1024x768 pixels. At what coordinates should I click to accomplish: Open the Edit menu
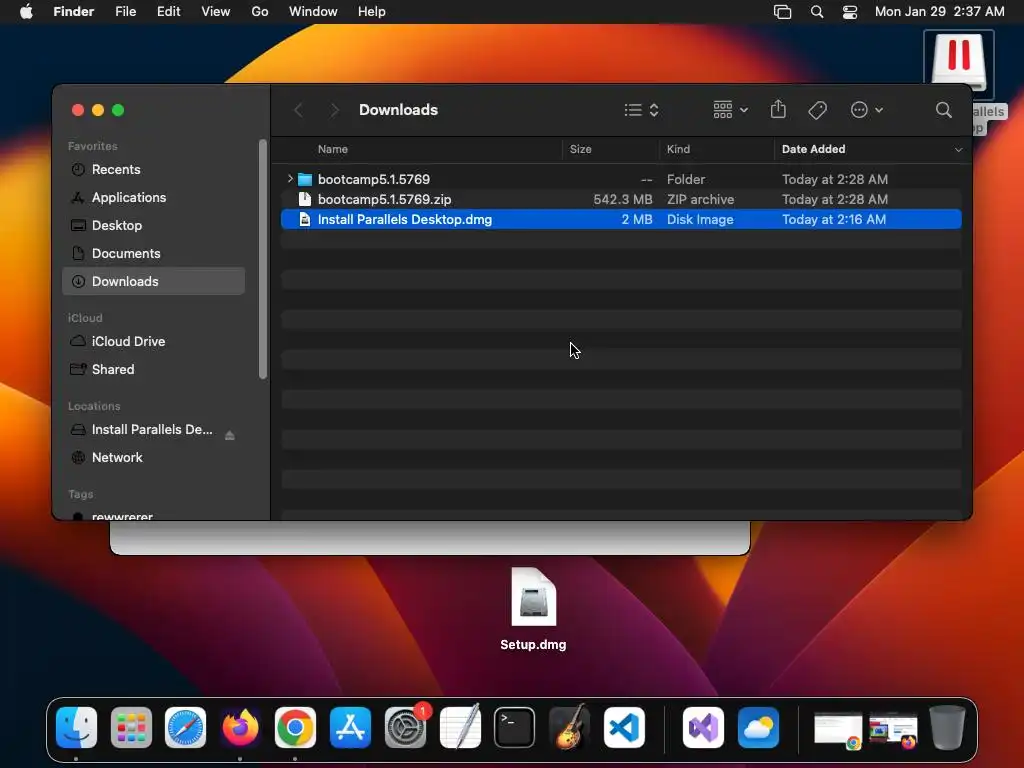click(x=168, y=12)
